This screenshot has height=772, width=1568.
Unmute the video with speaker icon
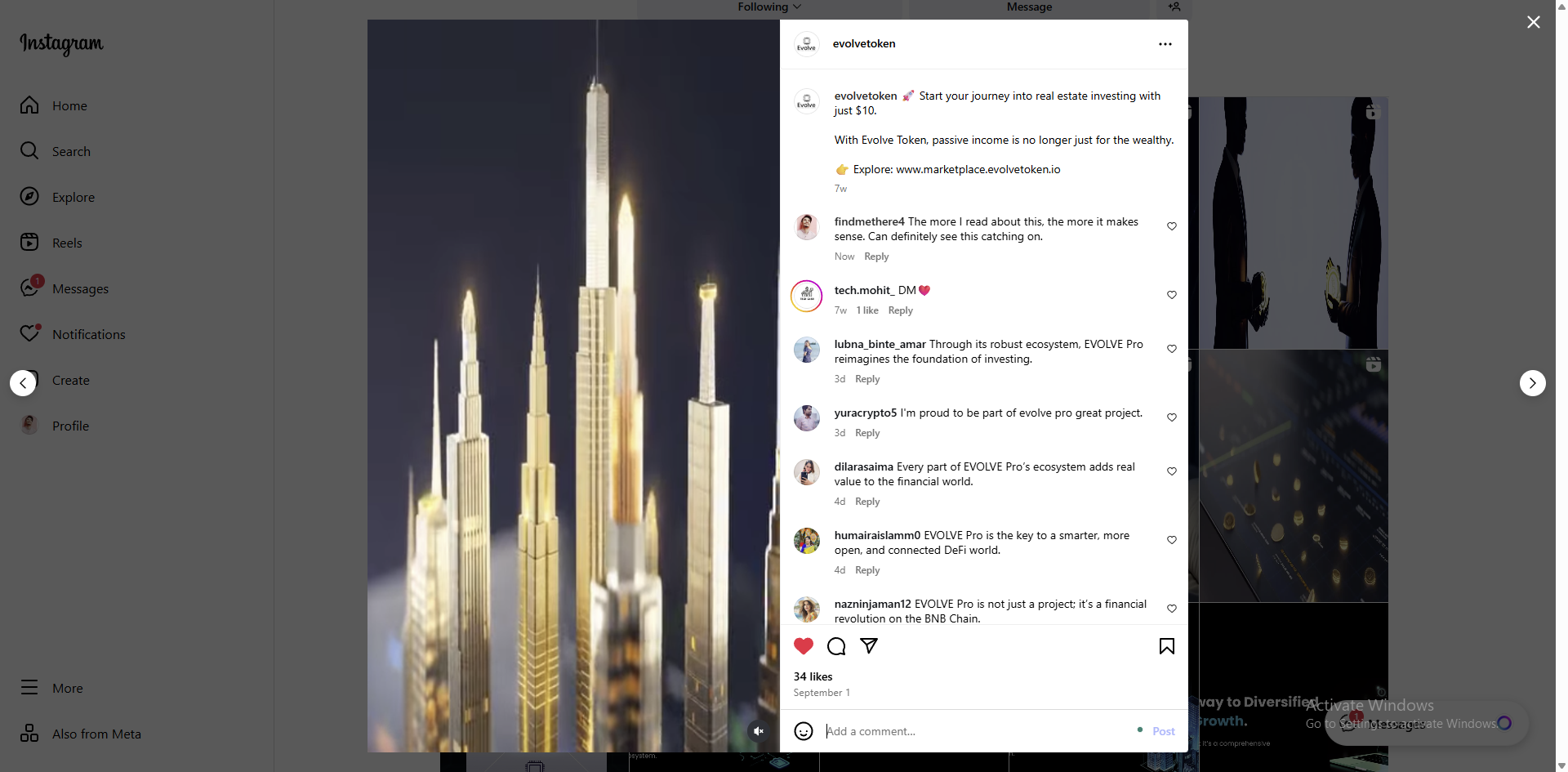tap(759, 731)
